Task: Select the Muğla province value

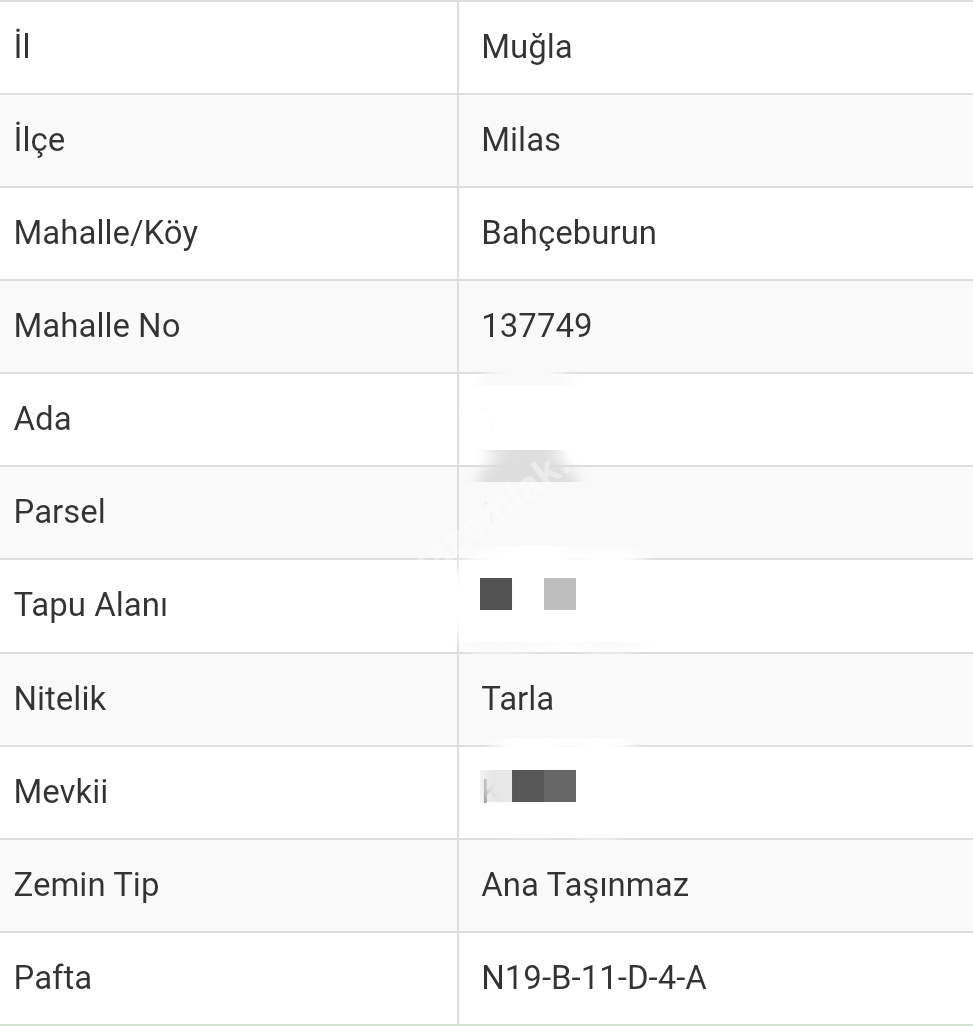Action: 526,47
